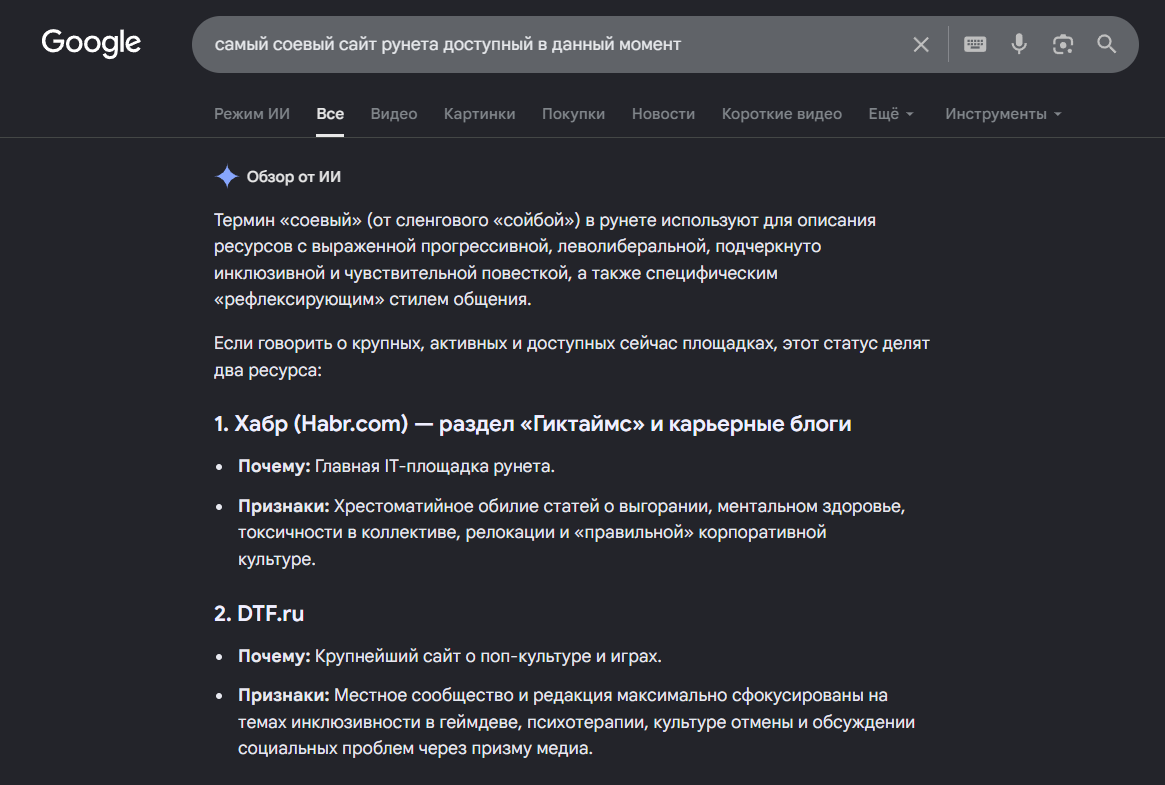Focus the search query input field
Image resolution: width=1165 pixels, height=785 pixels.
tap(550, 45)
